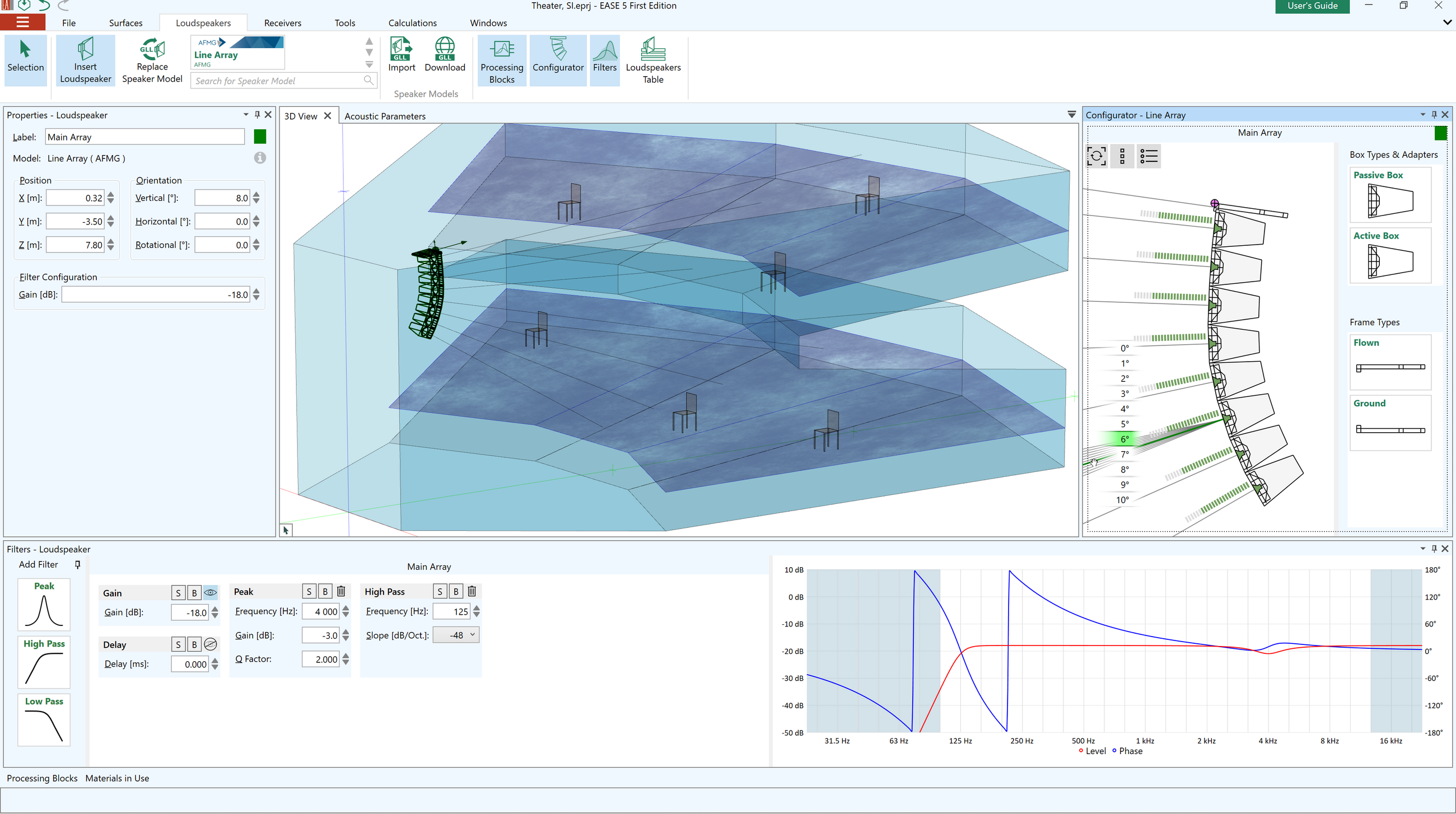This screenshot has width=1456, height=814.
Task: Expand the speaker model gallery list
Action: point(369,65)
